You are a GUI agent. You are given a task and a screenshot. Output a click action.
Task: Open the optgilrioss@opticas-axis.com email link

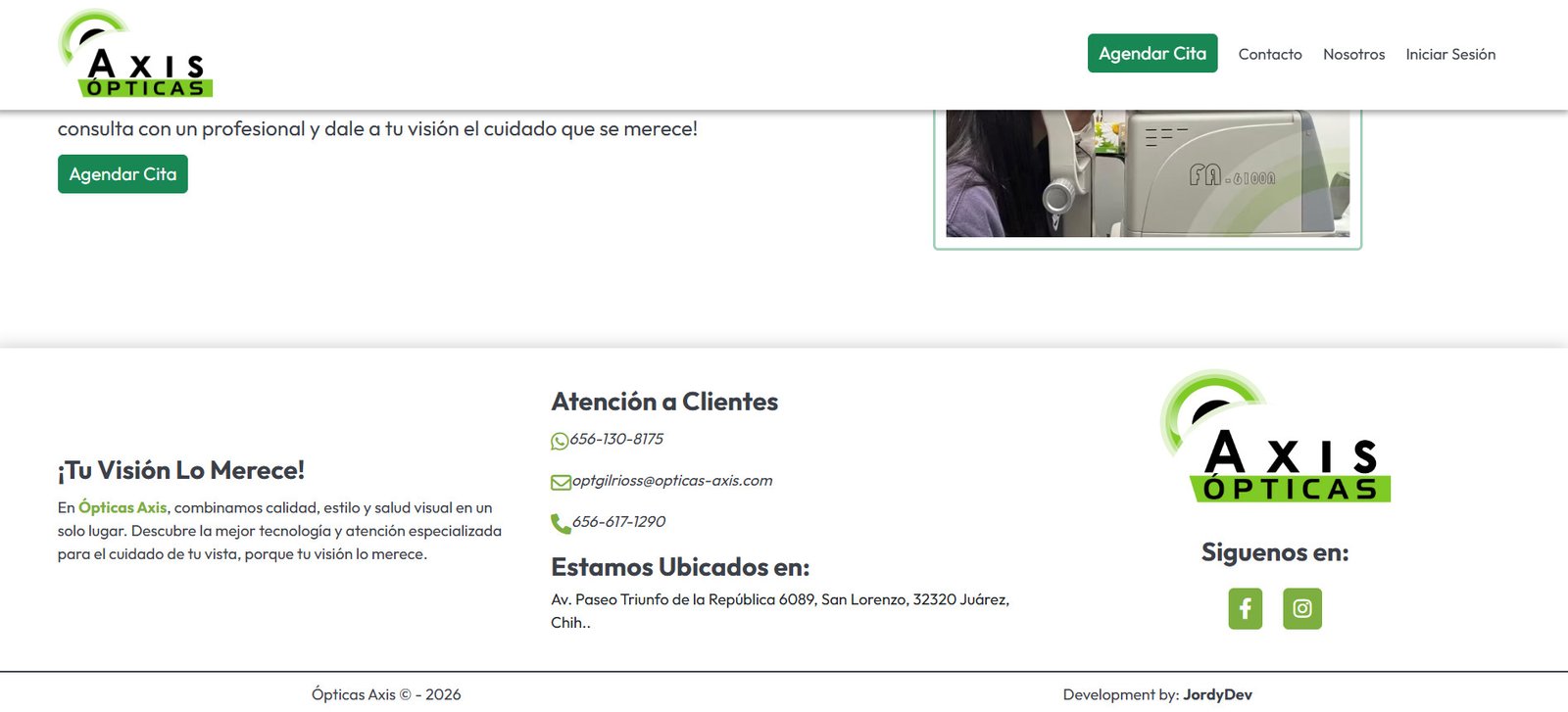pyautogui.click(x=672, y=481)
